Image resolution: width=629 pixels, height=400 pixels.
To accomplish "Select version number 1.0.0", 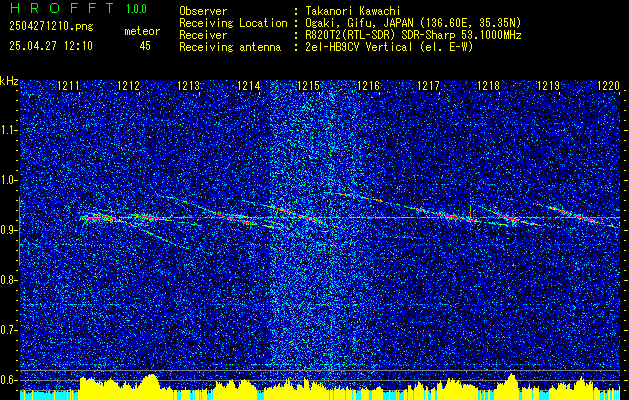I will [136, 9].
